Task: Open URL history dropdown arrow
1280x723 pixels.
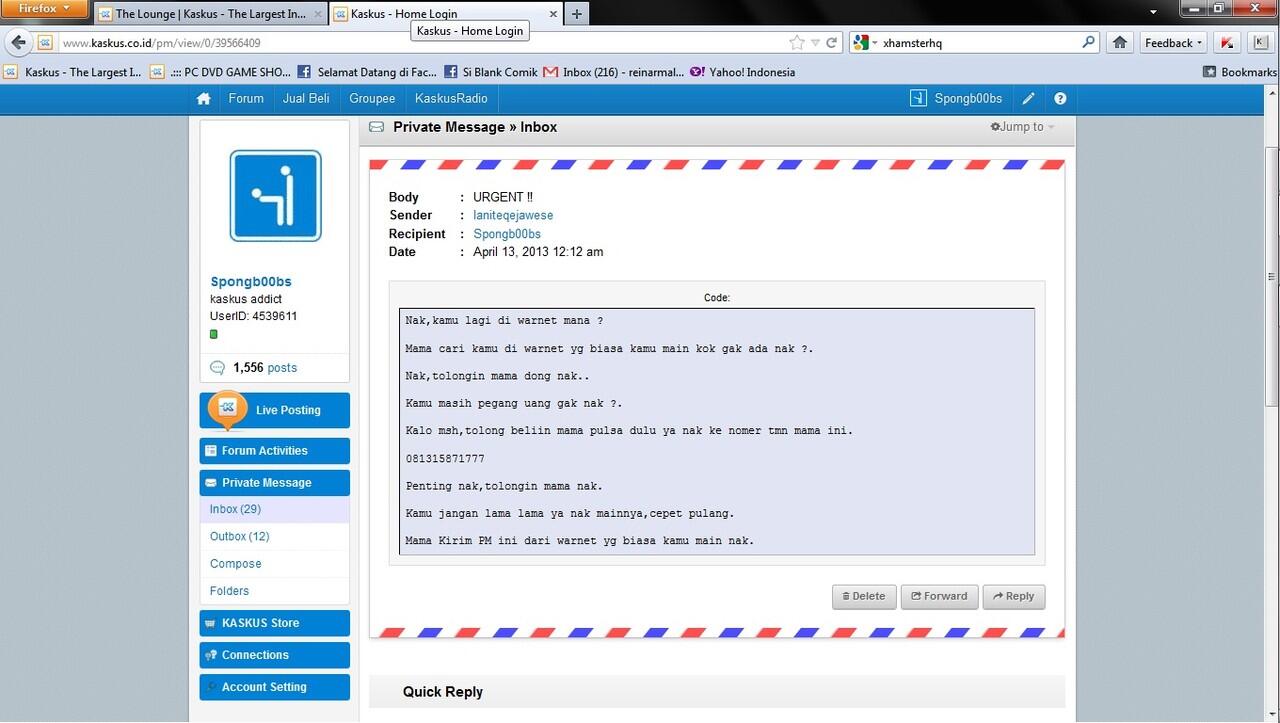Action: (x=816, y=43)
